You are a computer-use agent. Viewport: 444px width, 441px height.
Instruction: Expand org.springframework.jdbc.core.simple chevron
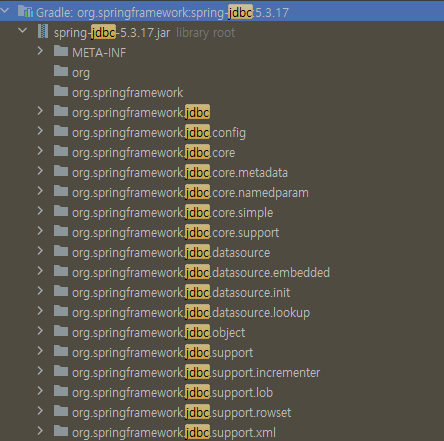(40, 211)
